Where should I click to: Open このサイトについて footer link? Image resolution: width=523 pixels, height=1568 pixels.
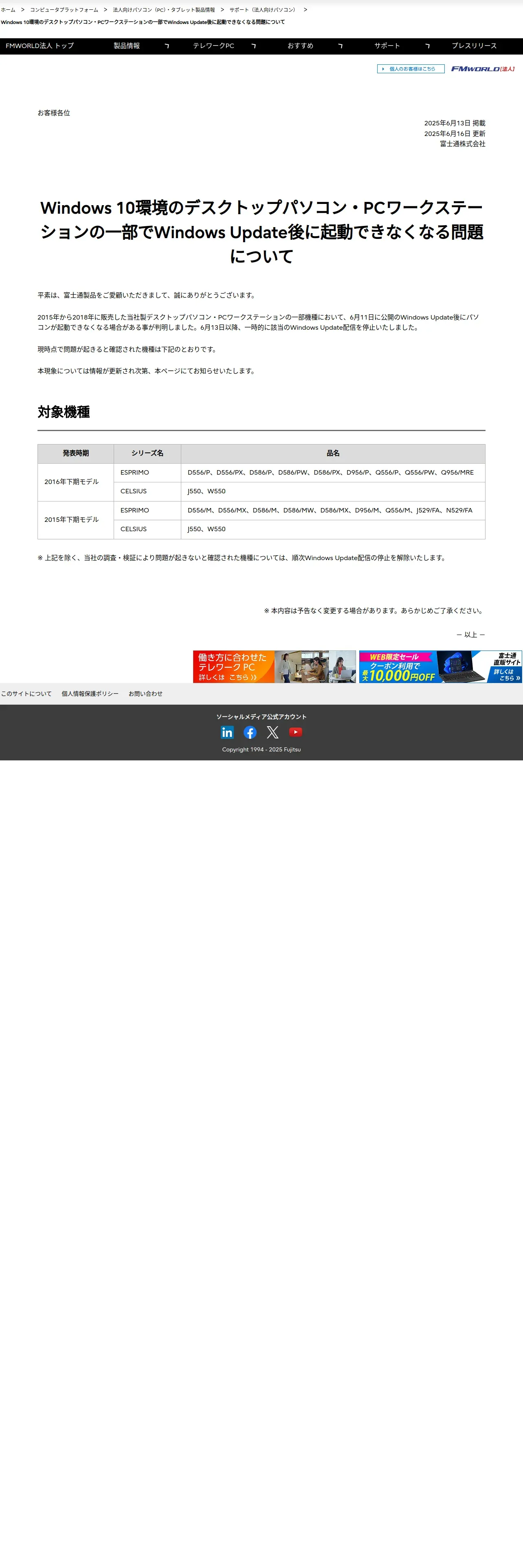tap(26, 693)
